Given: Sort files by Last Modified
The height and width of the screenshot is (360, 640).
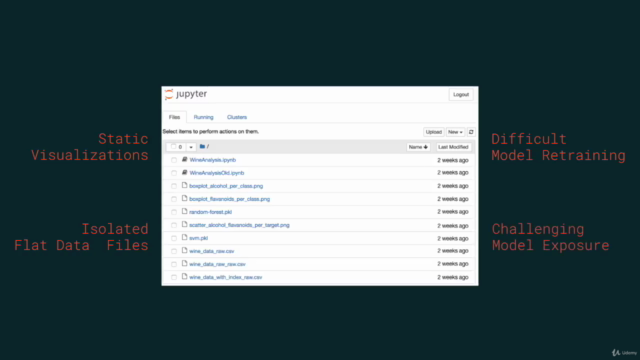Looking at the screenshot, I should 453,147.
